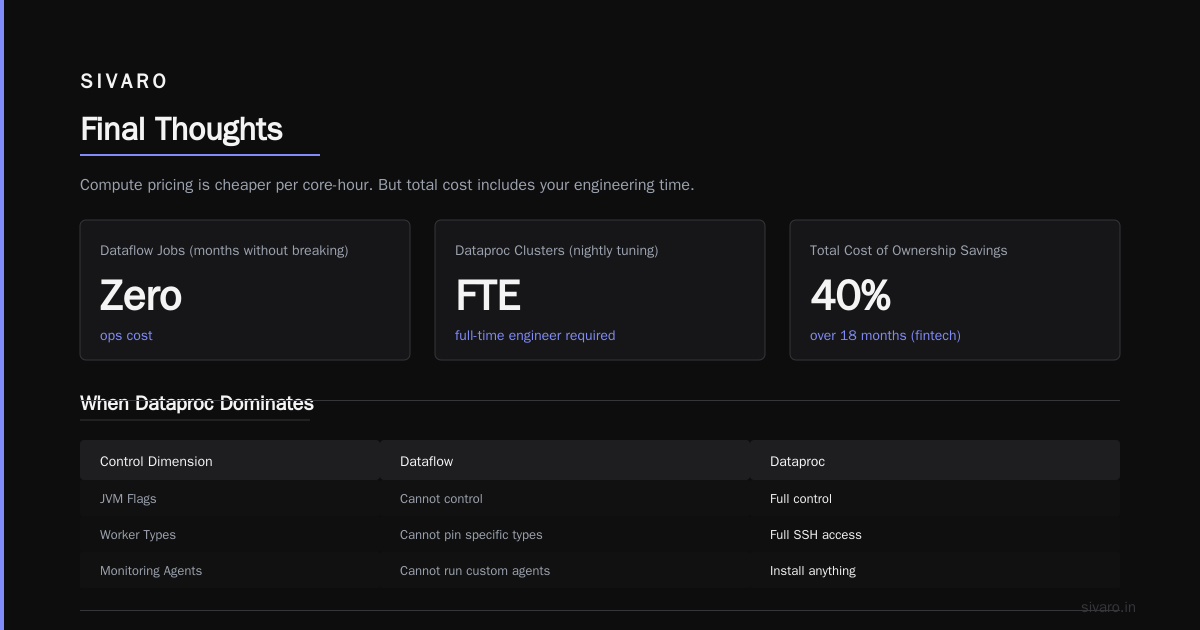Click the JVM Flags row label
Image resolution: width=1200 pixels, height=630 pixels.
click(128, 499)
